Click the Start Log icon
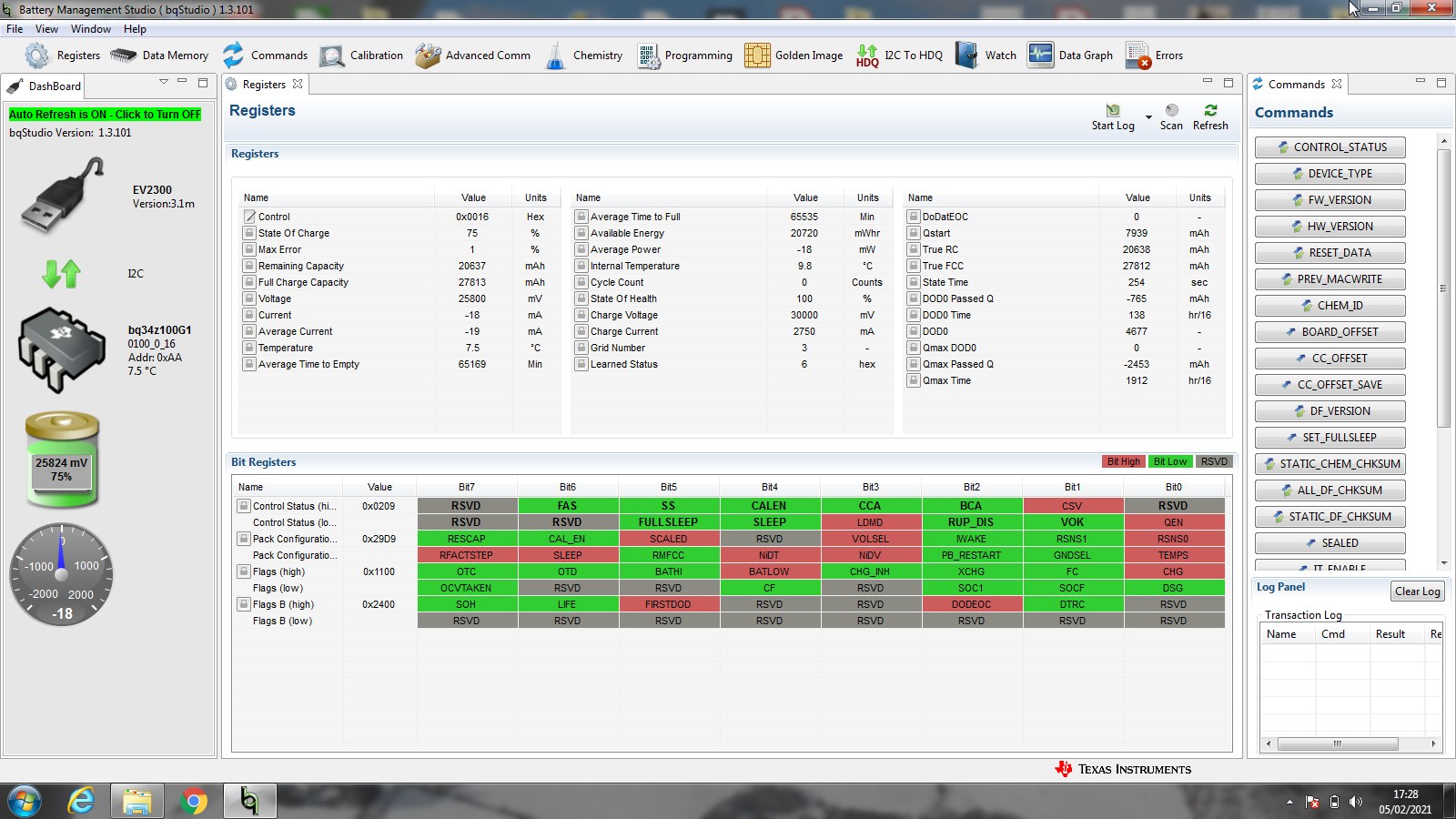Screen dimensions: 1456x819 coord(1113,110)
